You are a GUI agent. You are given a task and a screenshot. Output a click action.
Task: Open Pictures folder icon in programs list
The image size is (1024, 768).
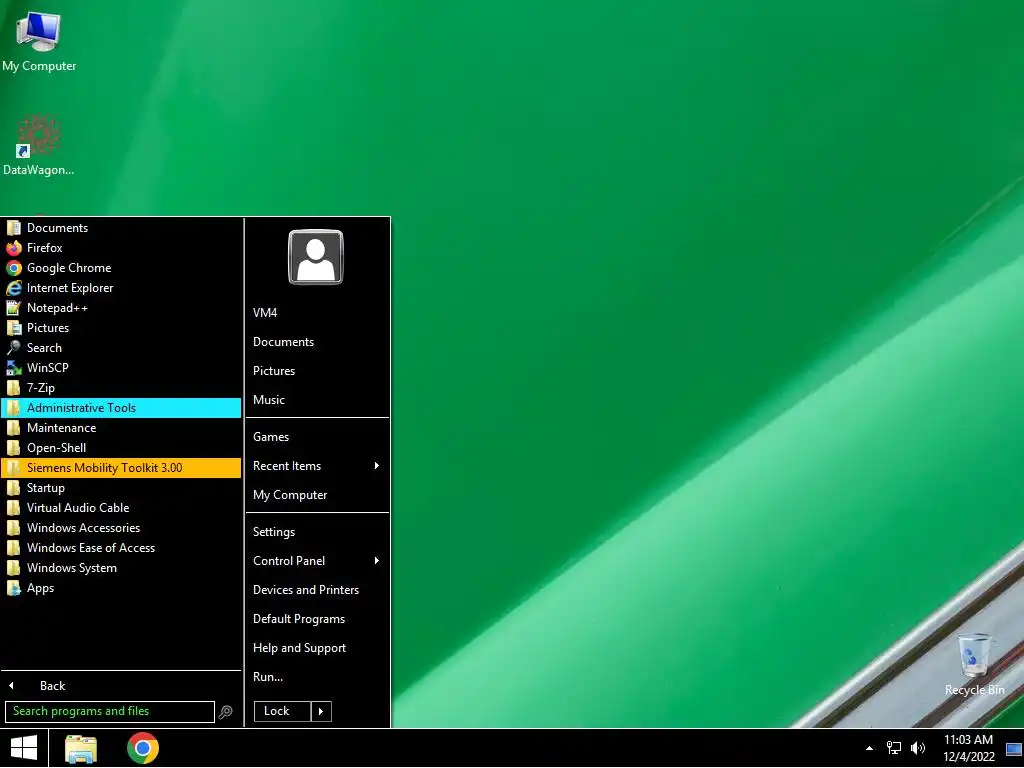pyautogui.click(x=14, y=328)
